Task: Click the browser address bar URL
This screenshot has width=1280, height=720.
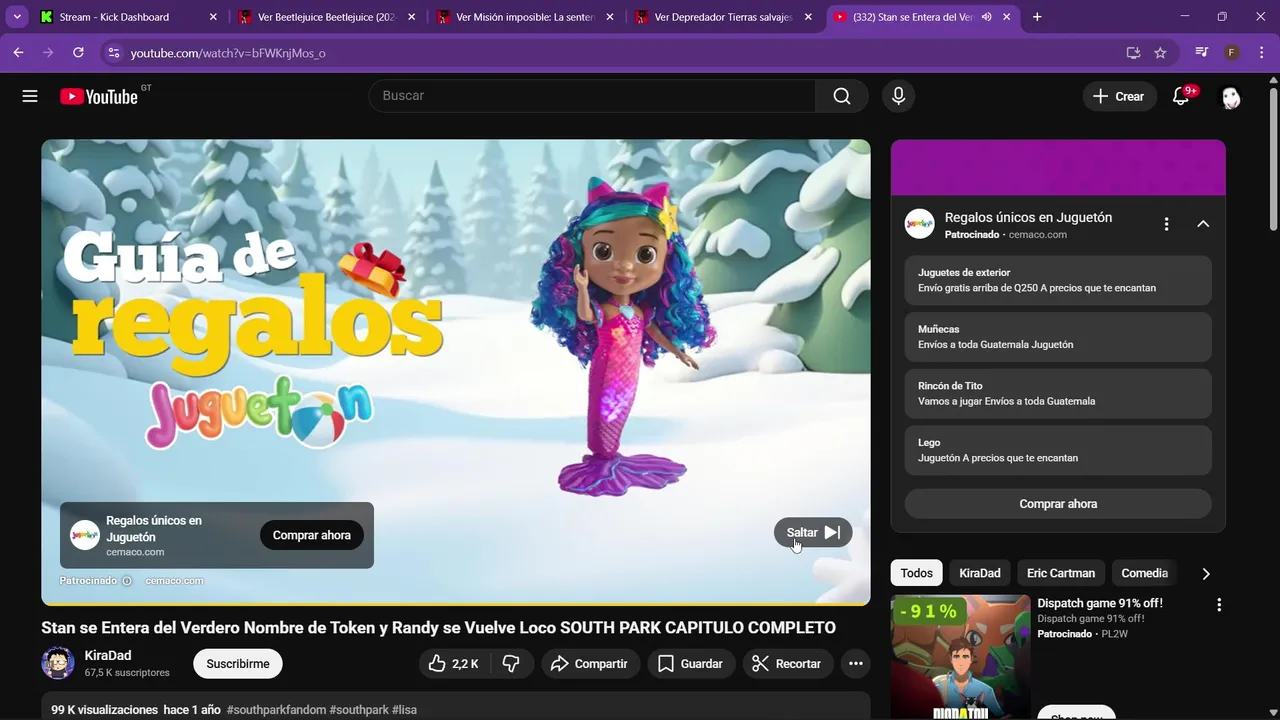Action: click(228, 53)
